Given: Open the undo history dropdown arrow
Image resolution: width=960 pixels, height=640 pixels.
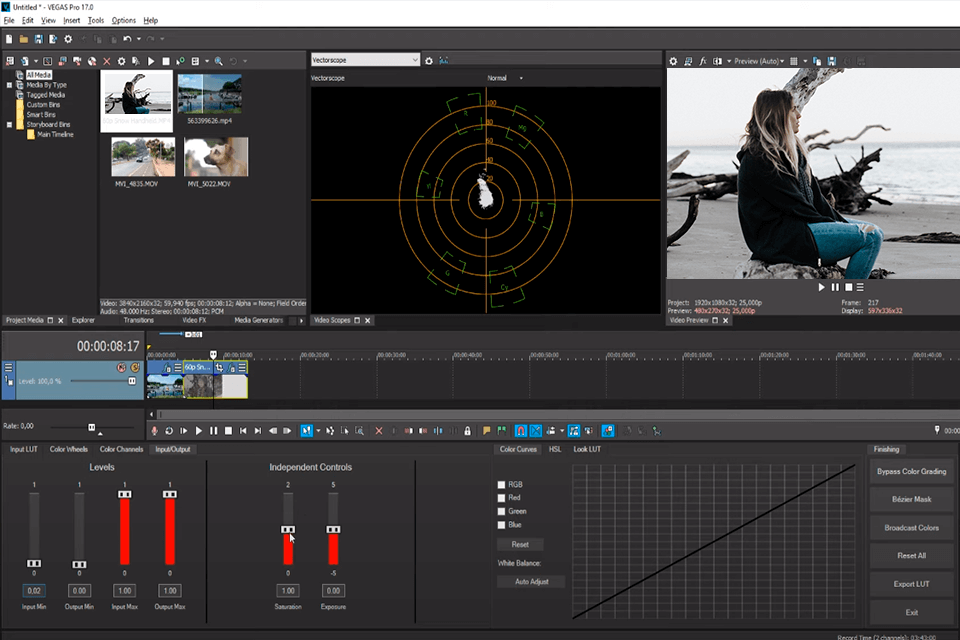Looking at the screenshot, I should coord(139,39).
